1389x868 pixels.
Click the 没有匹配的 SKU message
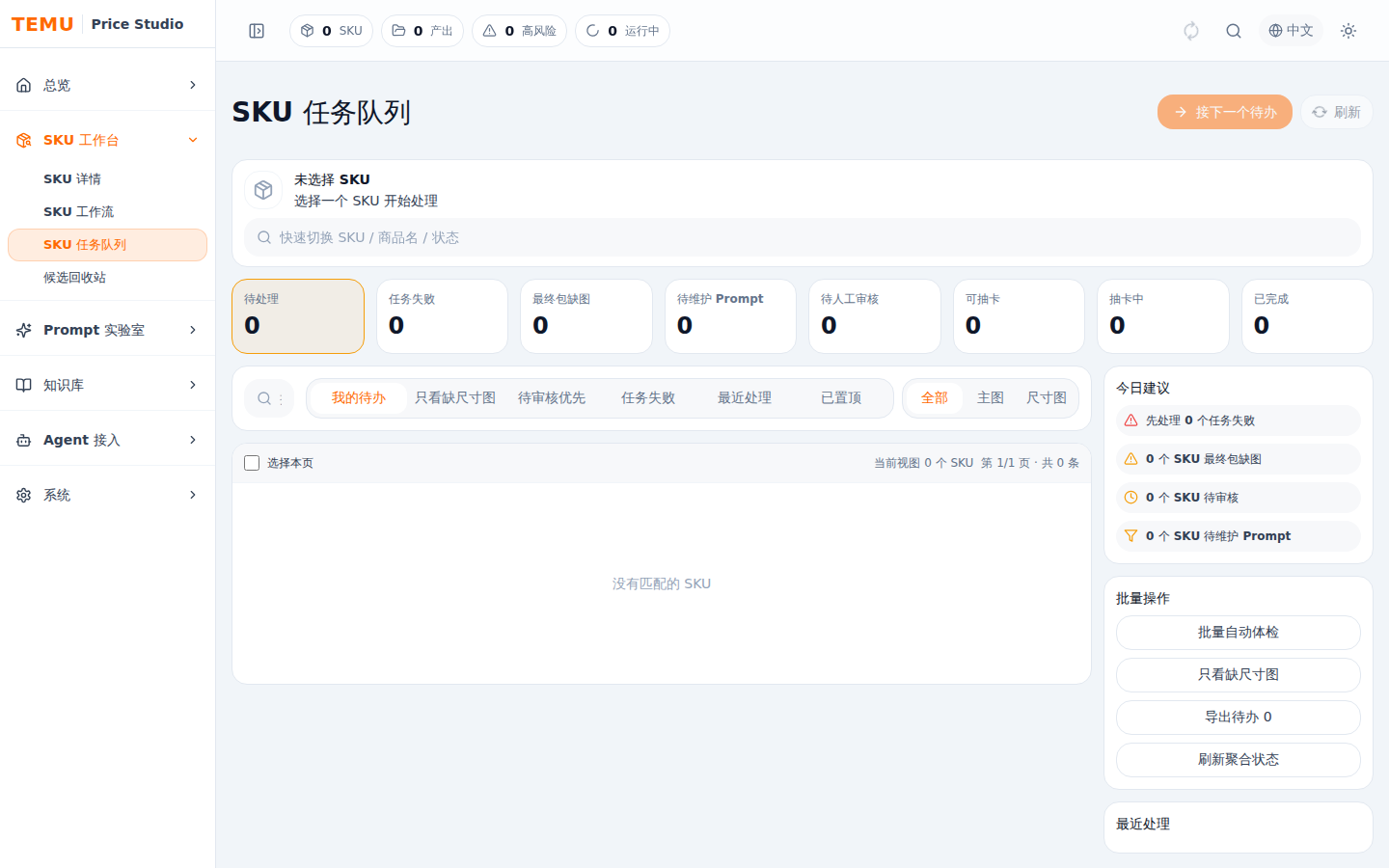coord(662,583)
